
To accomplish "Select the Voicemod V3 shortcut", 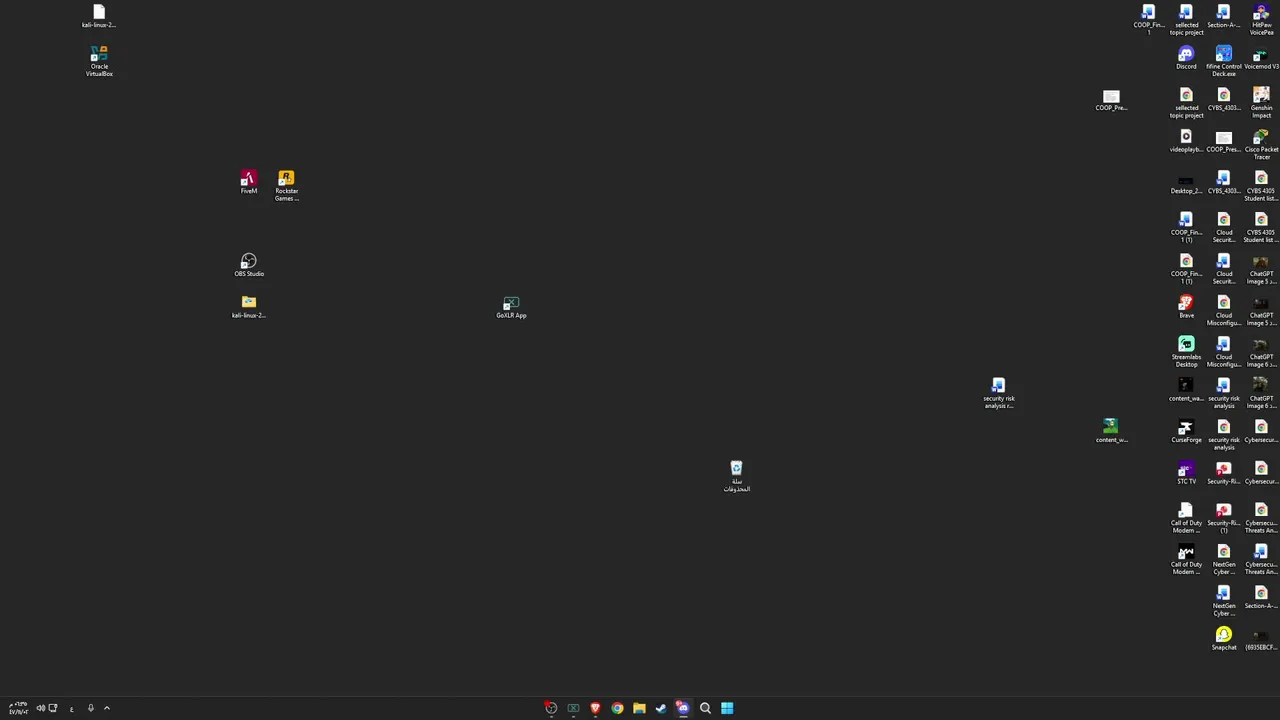I will [1261, 58].
